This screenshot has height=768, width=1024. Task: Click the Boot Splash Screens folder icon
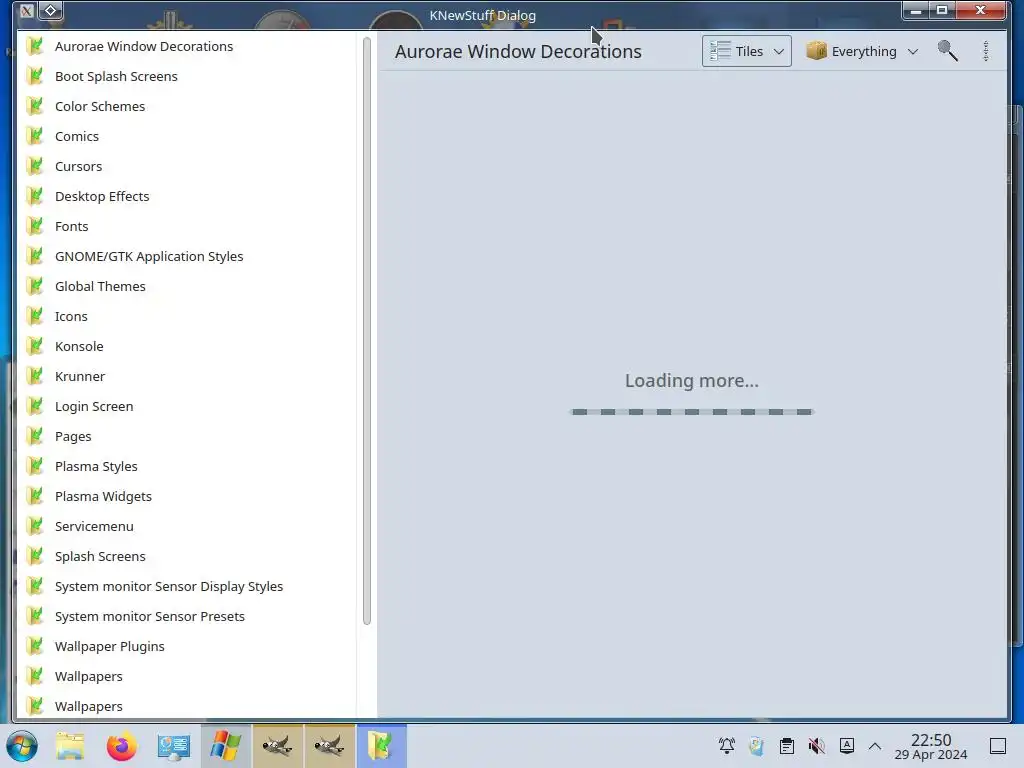click(x=35, y=76)
